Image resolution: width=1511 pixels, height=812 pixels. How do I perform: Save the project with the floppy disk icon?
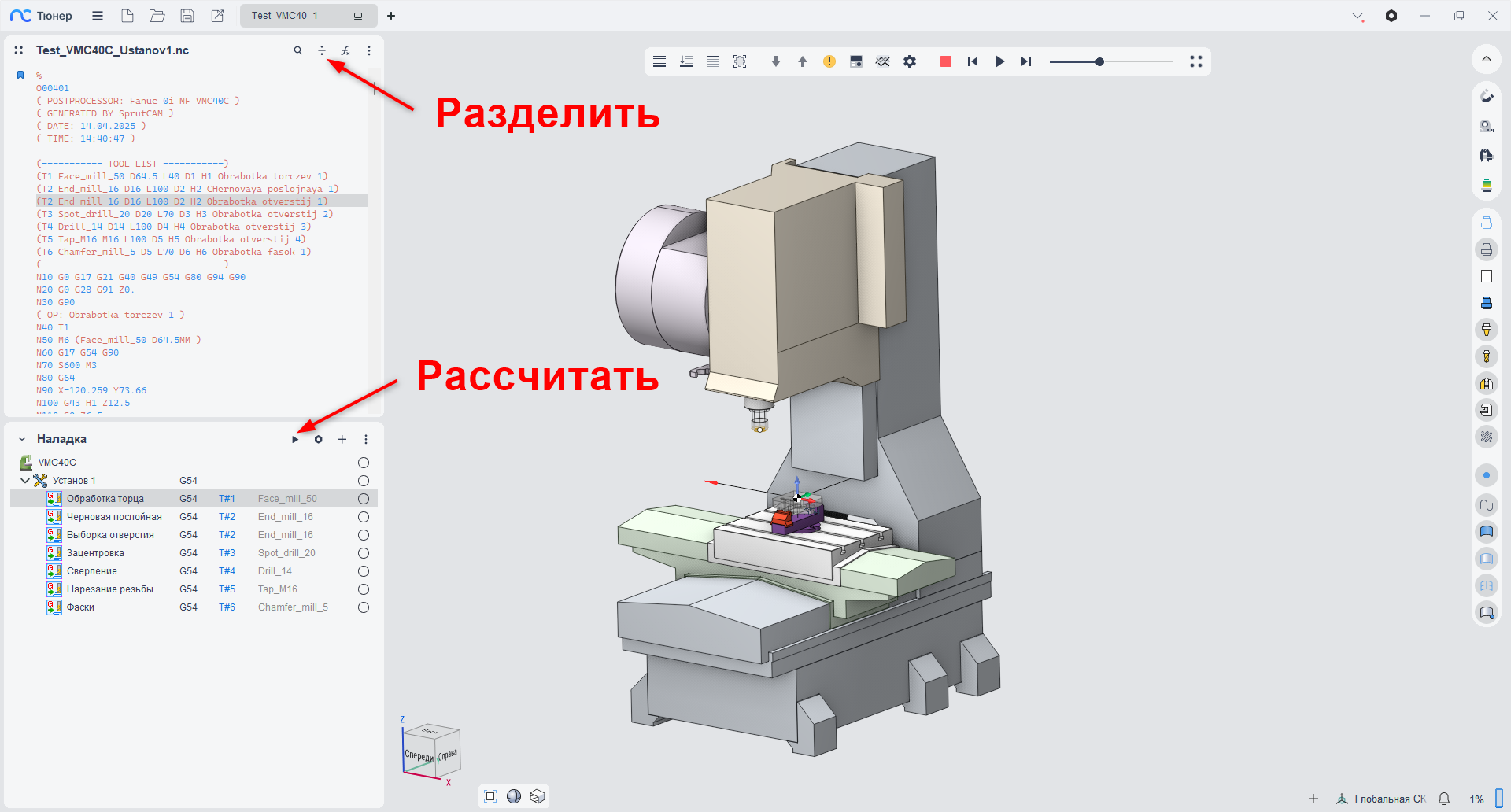click(187, 16)
